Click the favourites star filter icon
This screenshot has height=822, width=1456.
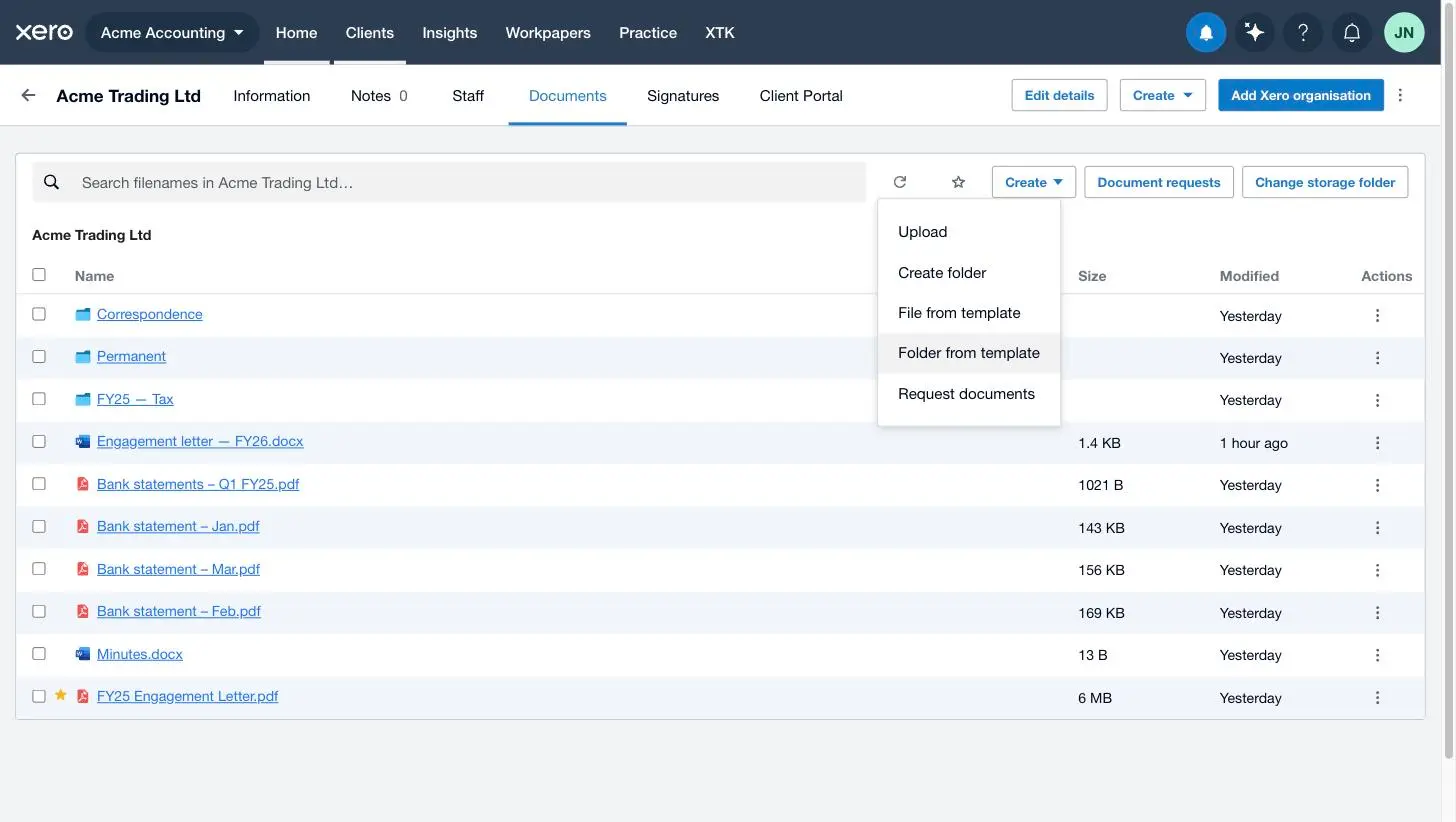pos(958,182)
